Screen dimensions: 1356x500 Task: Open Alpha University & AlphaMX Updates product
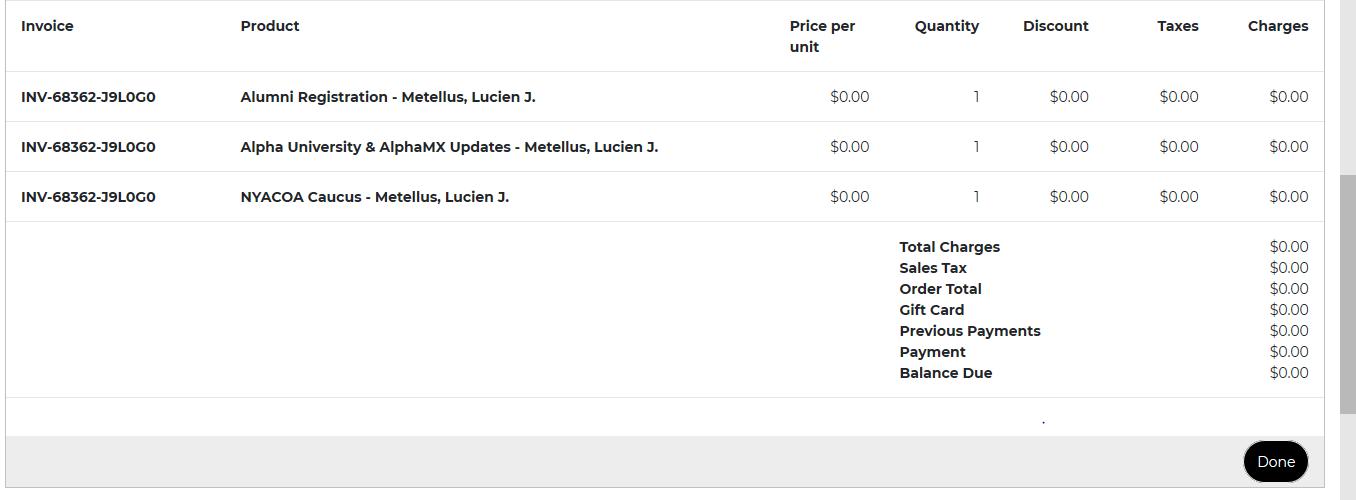449,147
